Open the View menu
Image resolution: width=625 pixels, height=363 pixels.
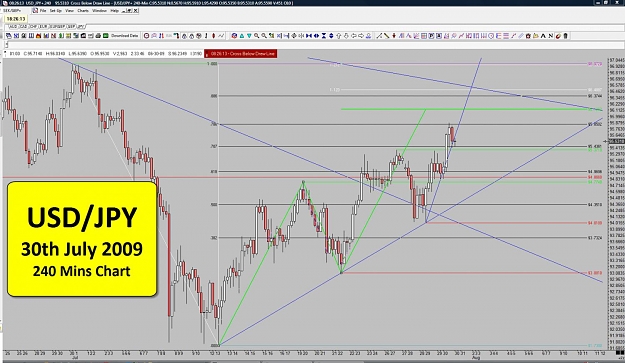(69, 11)
